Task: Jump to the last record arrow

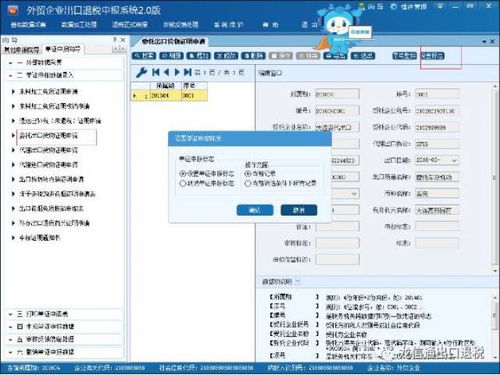Action: click(188, 72)
